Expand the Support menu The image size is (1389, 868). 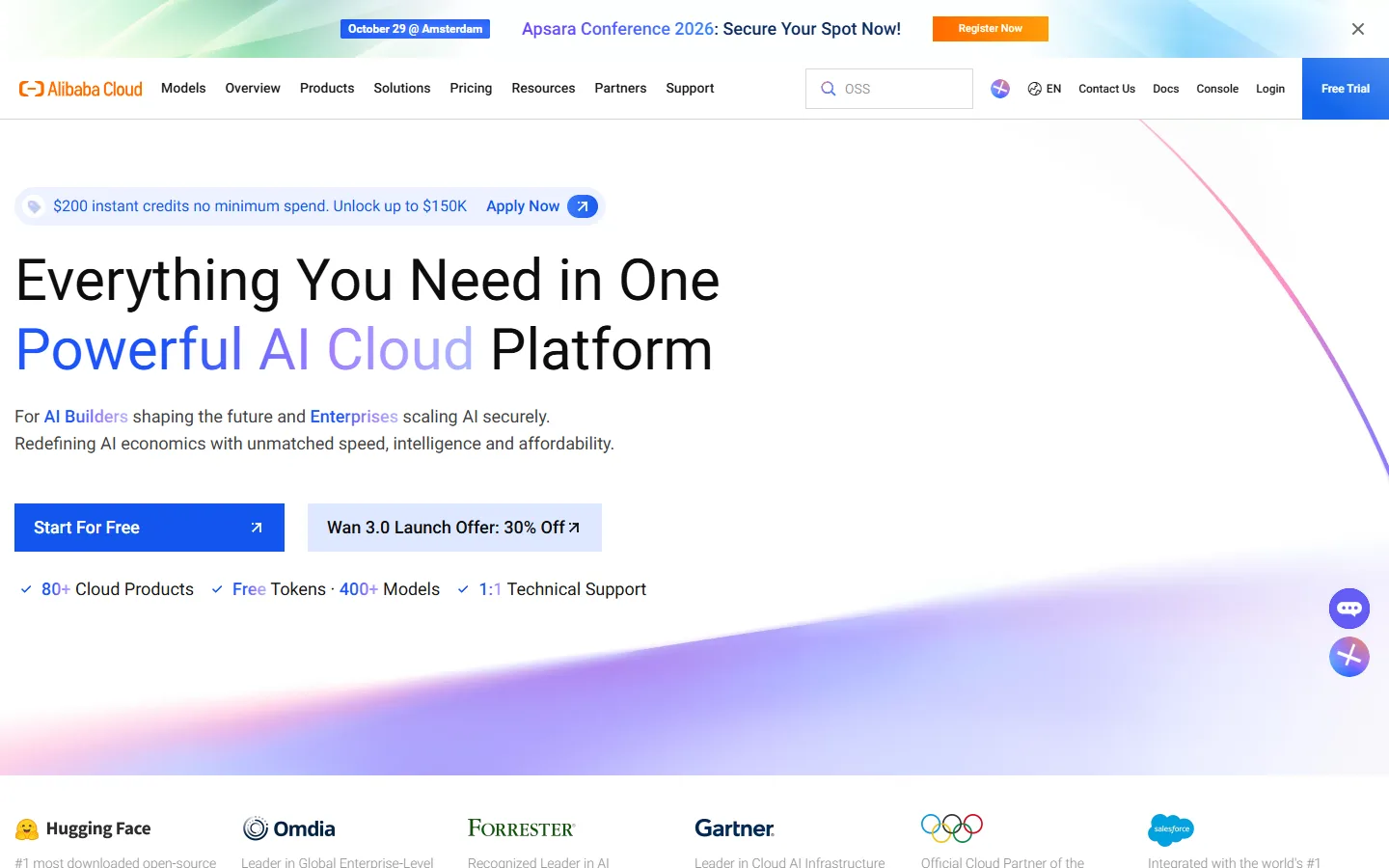pyautogui.click(x=690, y=88)
